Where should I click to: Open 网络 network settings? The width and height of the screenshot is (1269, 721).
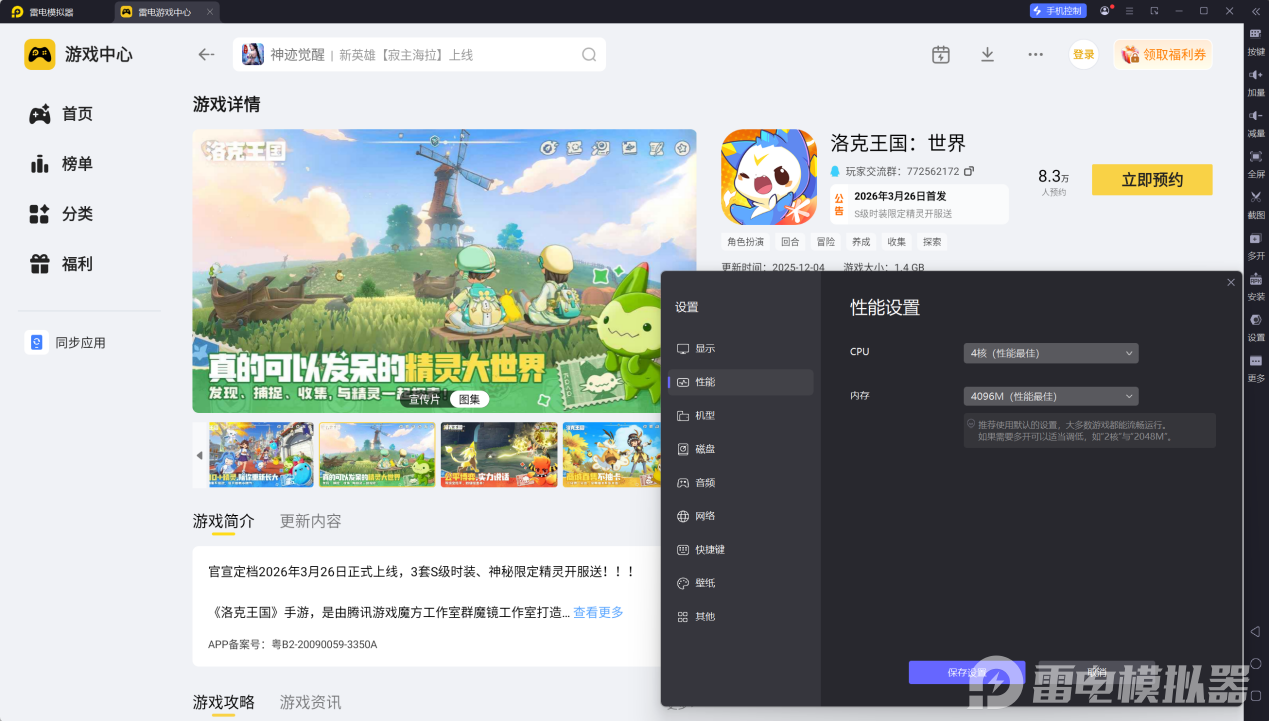click(x=741, y=516)
